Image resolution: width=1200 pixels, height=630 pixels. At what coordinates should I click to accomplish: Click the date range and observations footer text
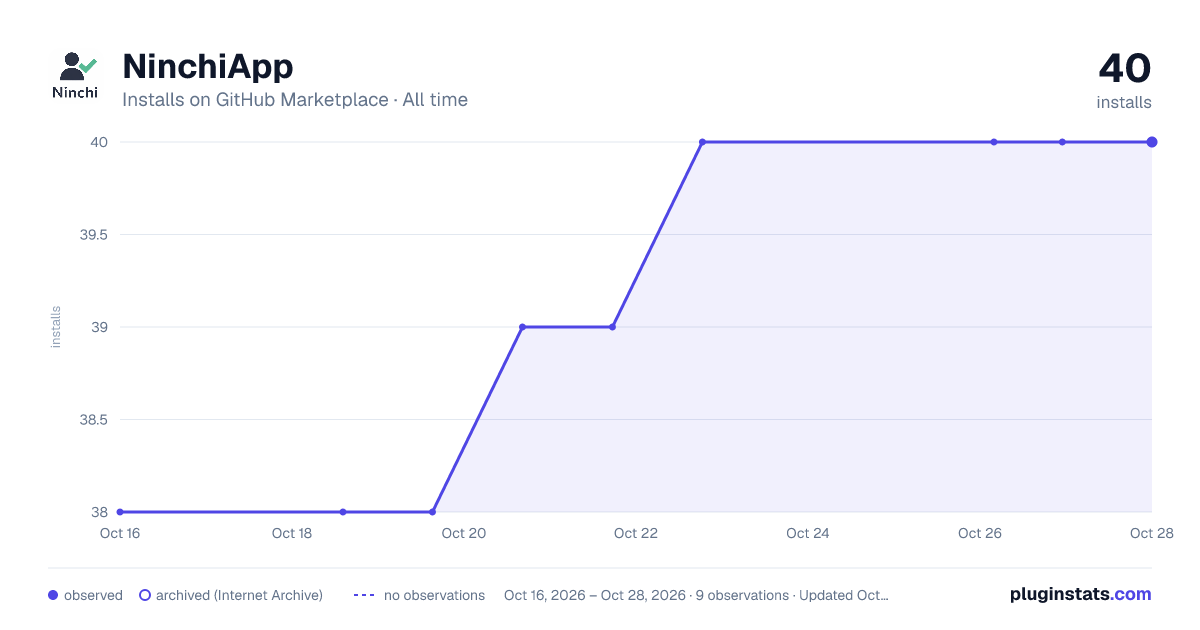coord(696,595)
